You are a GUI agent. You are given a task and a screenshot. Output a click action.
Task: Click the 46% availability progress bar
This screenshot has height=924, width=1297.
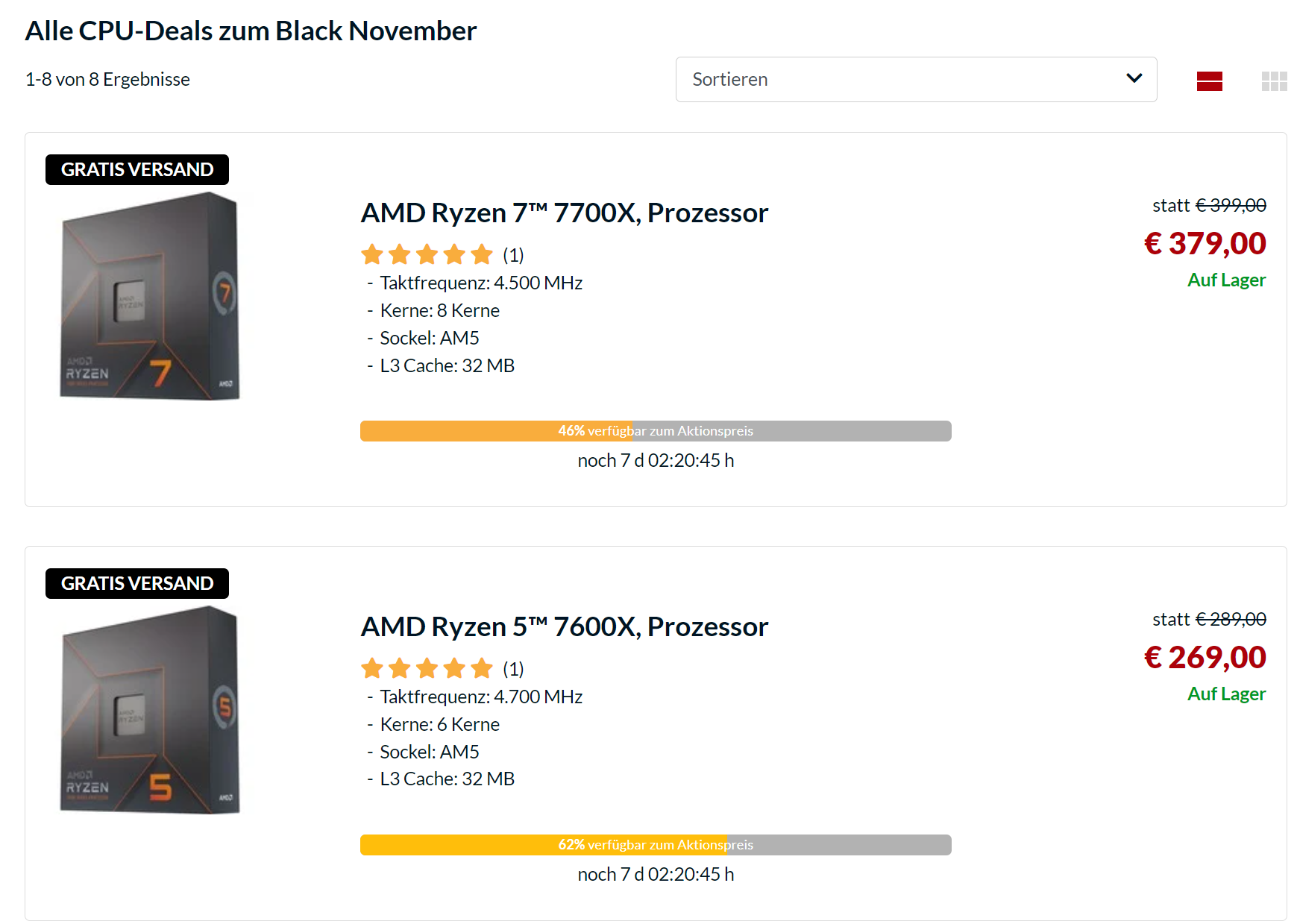tap(655, 431)
